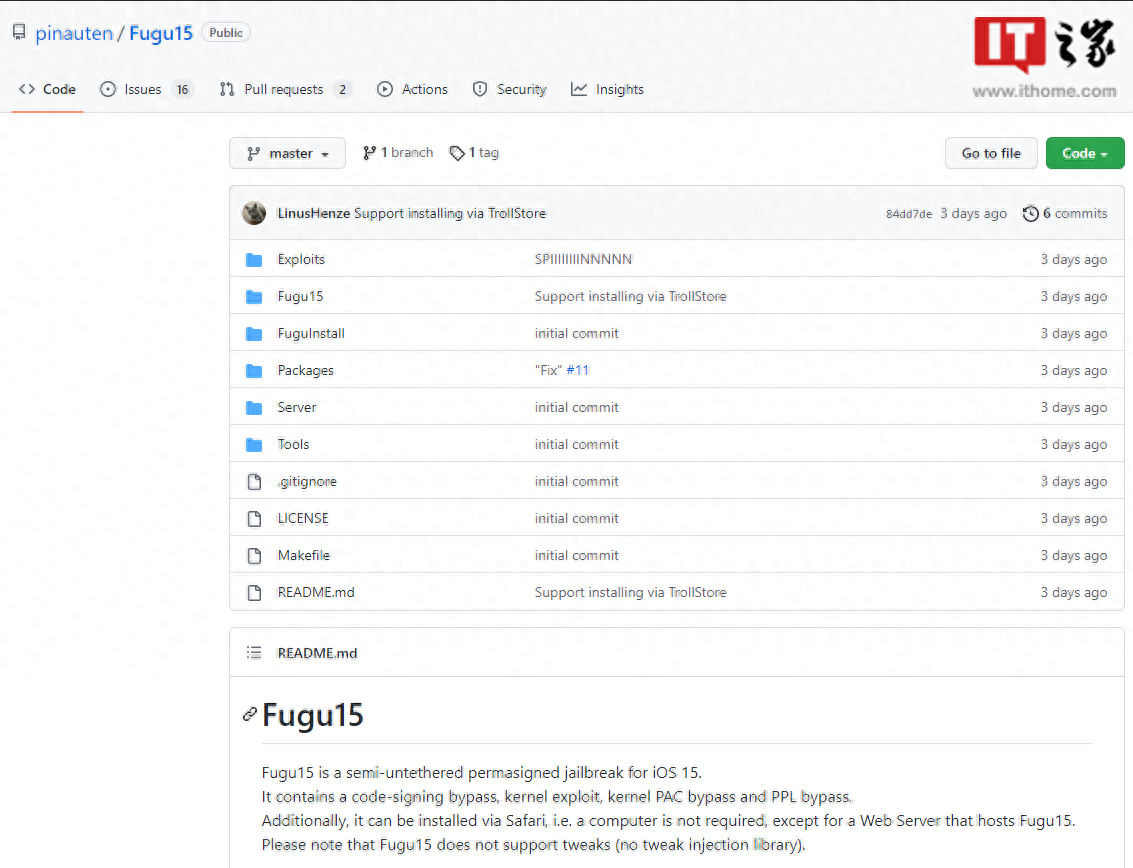Click the anchor link icon beside Fugu15 heading
Image resolution: width=1133 pixels, height=868 pixels.
pyautogui.click(x=249, y=715)
